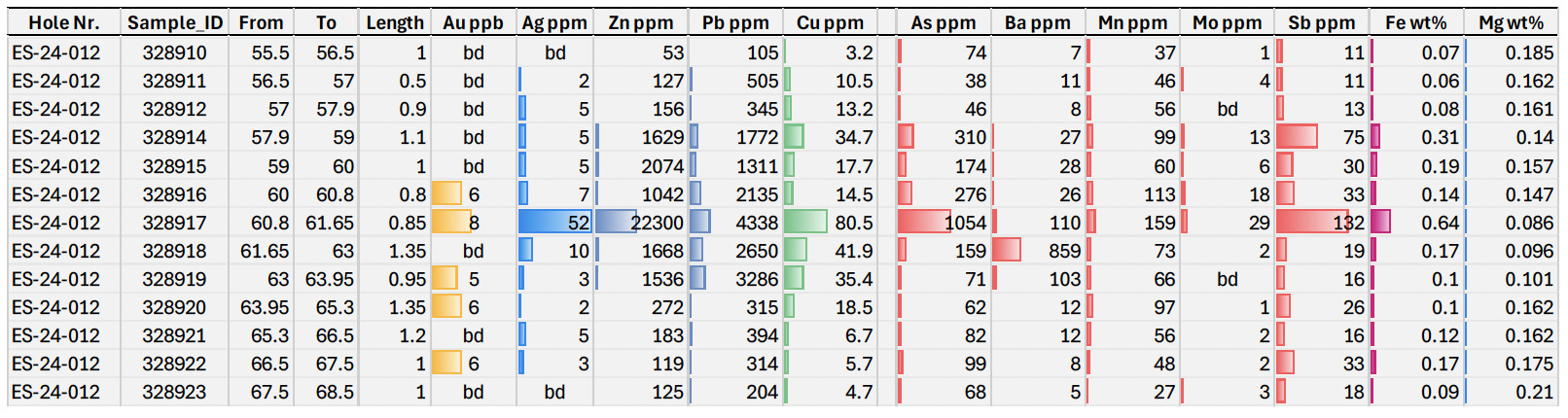Select the Mn value 159 cell

click(x=1132, y=223)
